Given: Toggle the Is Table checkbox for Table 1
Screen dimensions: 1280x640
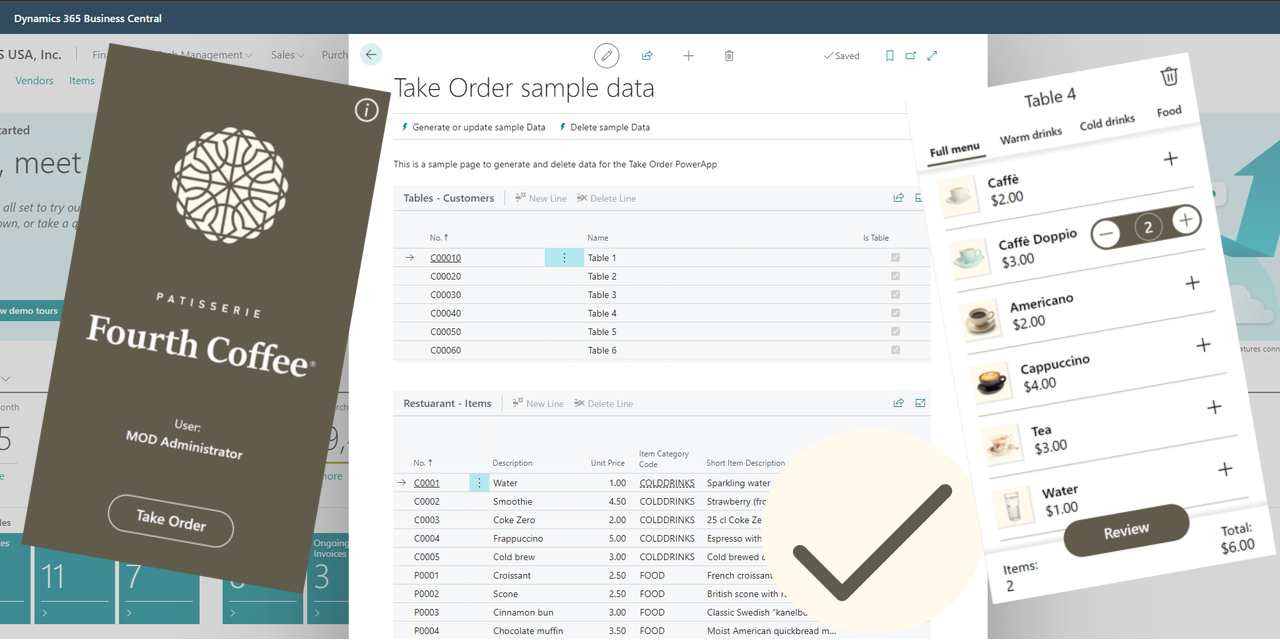Looking at the screenshot, I should click(x=895, y=258).
